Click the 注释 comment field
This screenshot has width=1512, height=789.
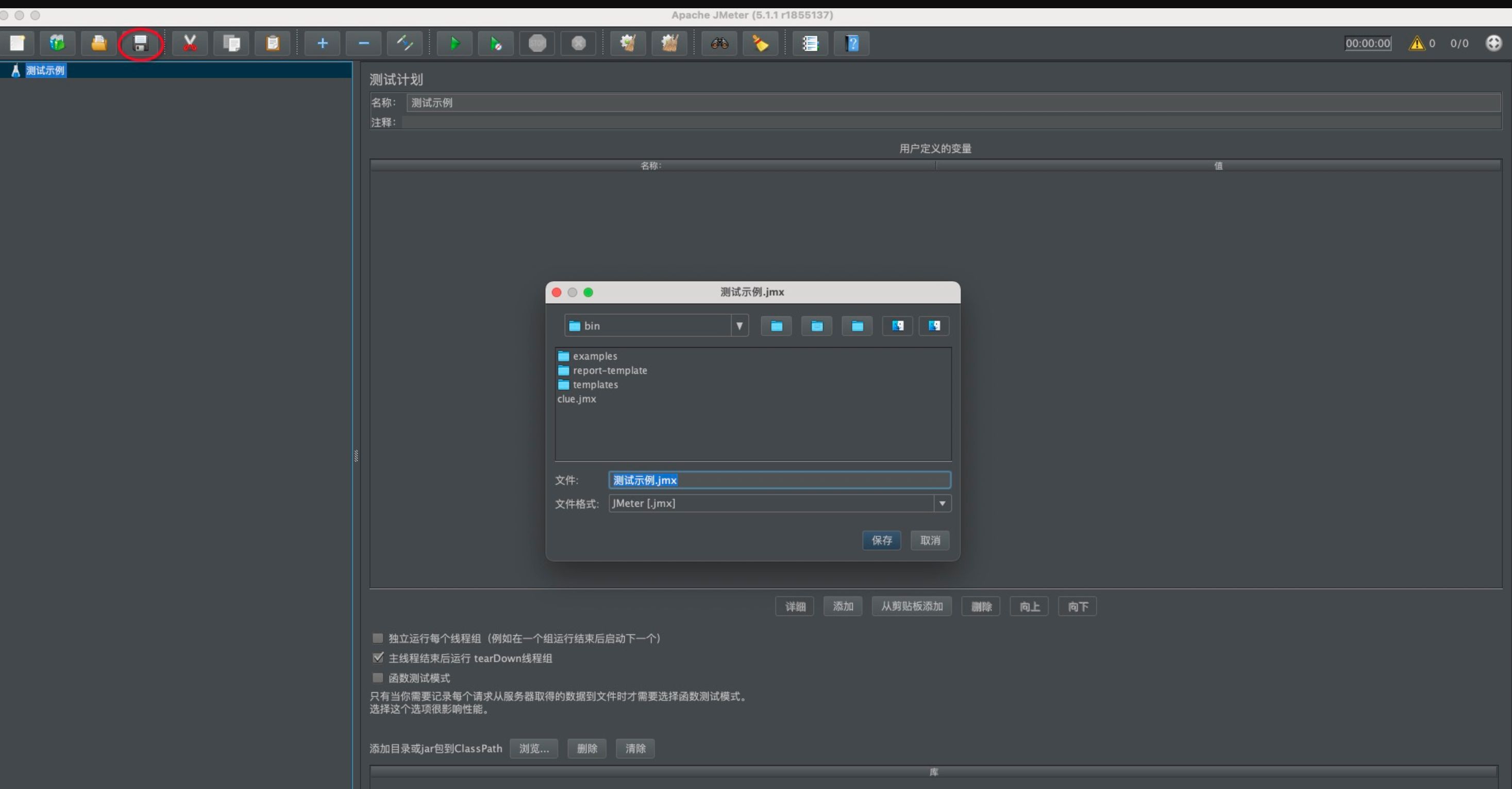951,122
